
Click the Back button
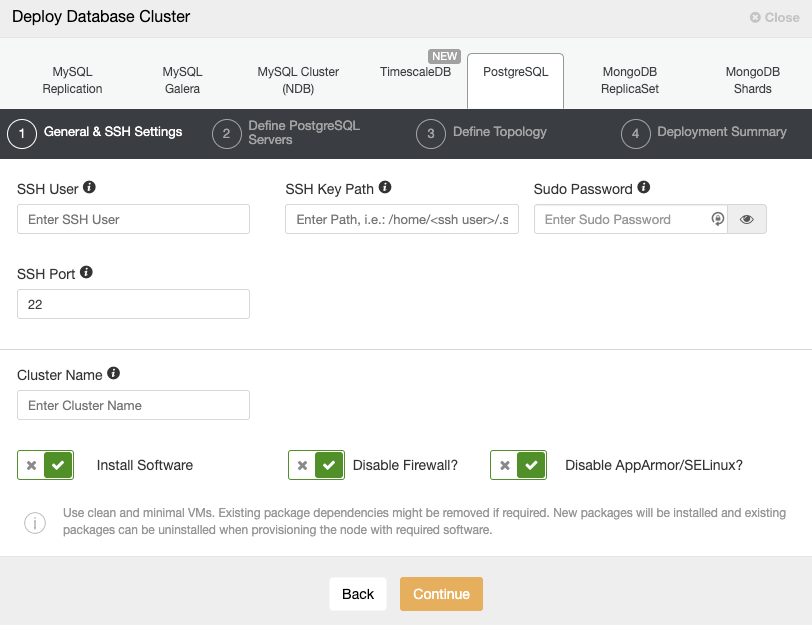coord(358,594)
